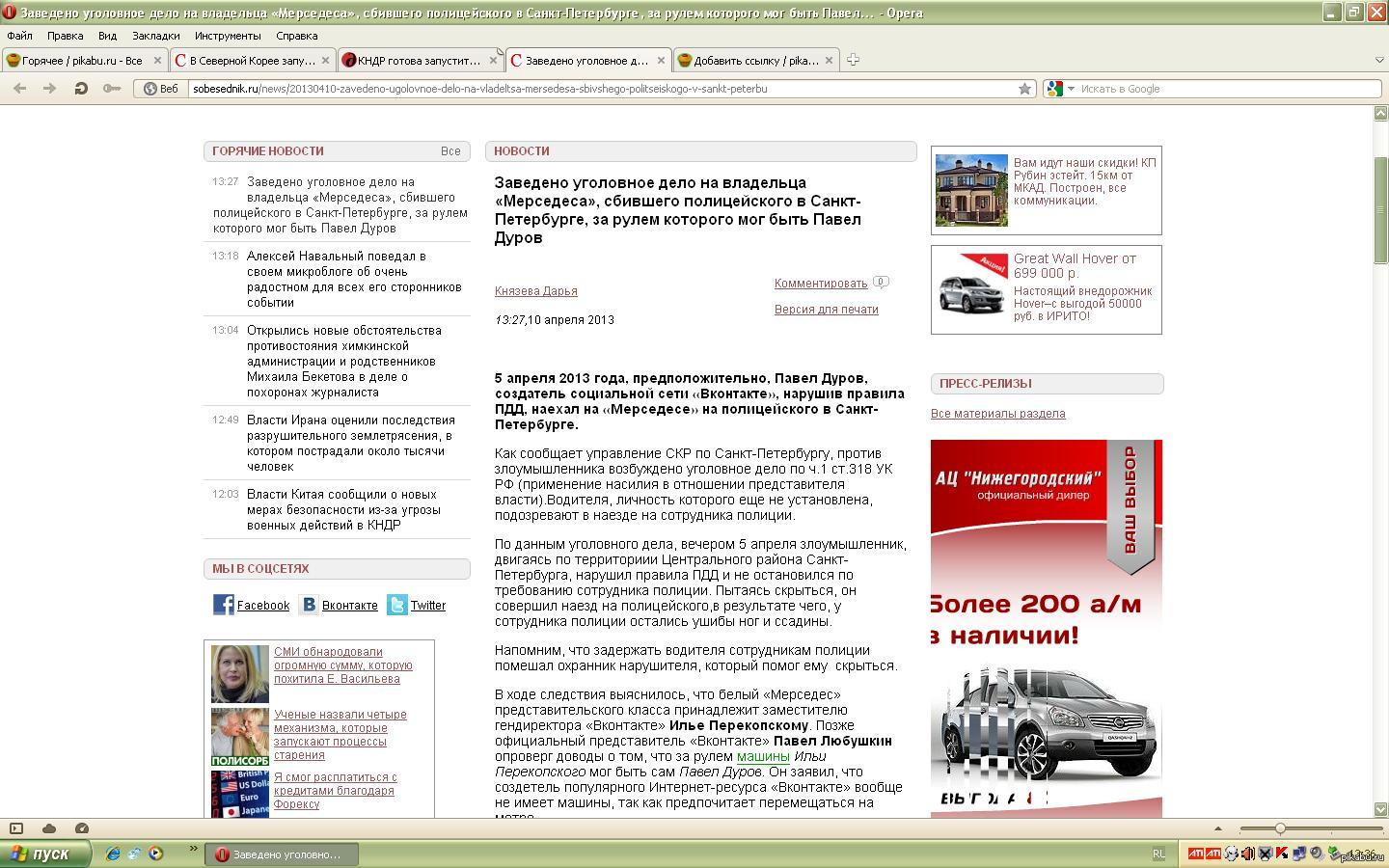Screen dimensions: 1389x868
Task: Click the comment count bubble icon
Action: pyautogui.click(x=881, y=283)
